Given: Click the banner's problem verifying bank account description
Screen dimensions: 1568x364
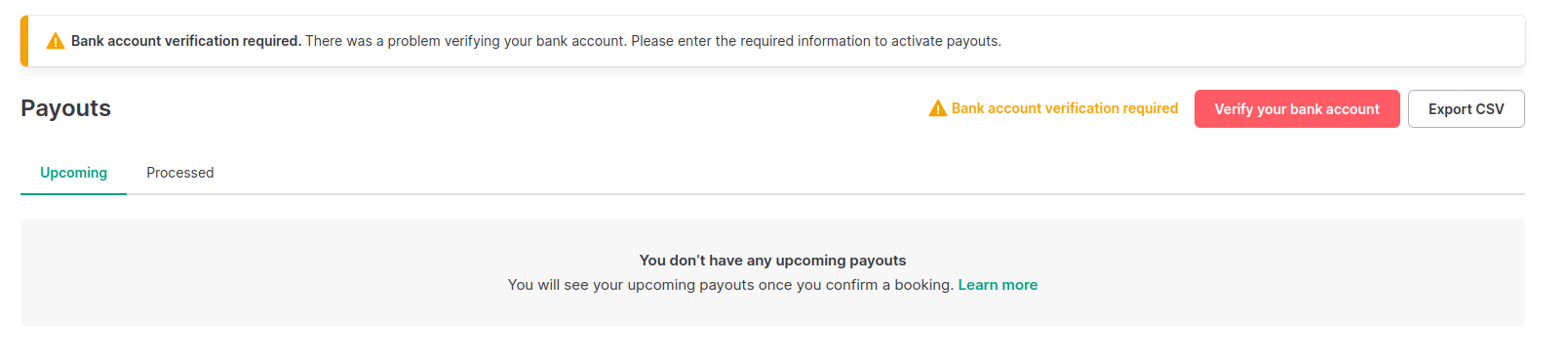Looking at the screenshot, I should click(x=653, y=41).
